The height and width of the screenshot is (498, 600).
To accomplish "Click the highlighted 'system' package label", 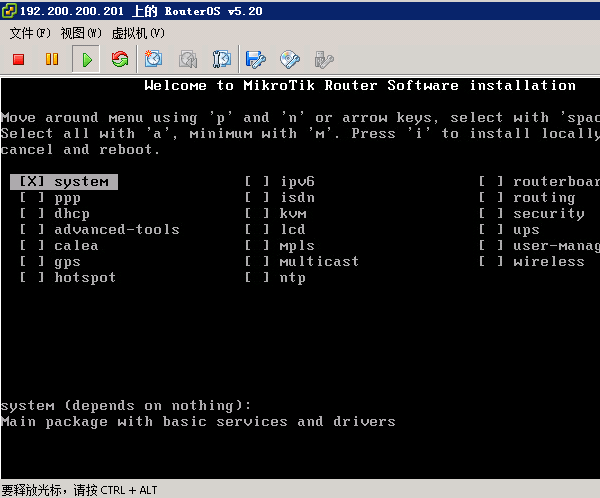I will point(82,182).
